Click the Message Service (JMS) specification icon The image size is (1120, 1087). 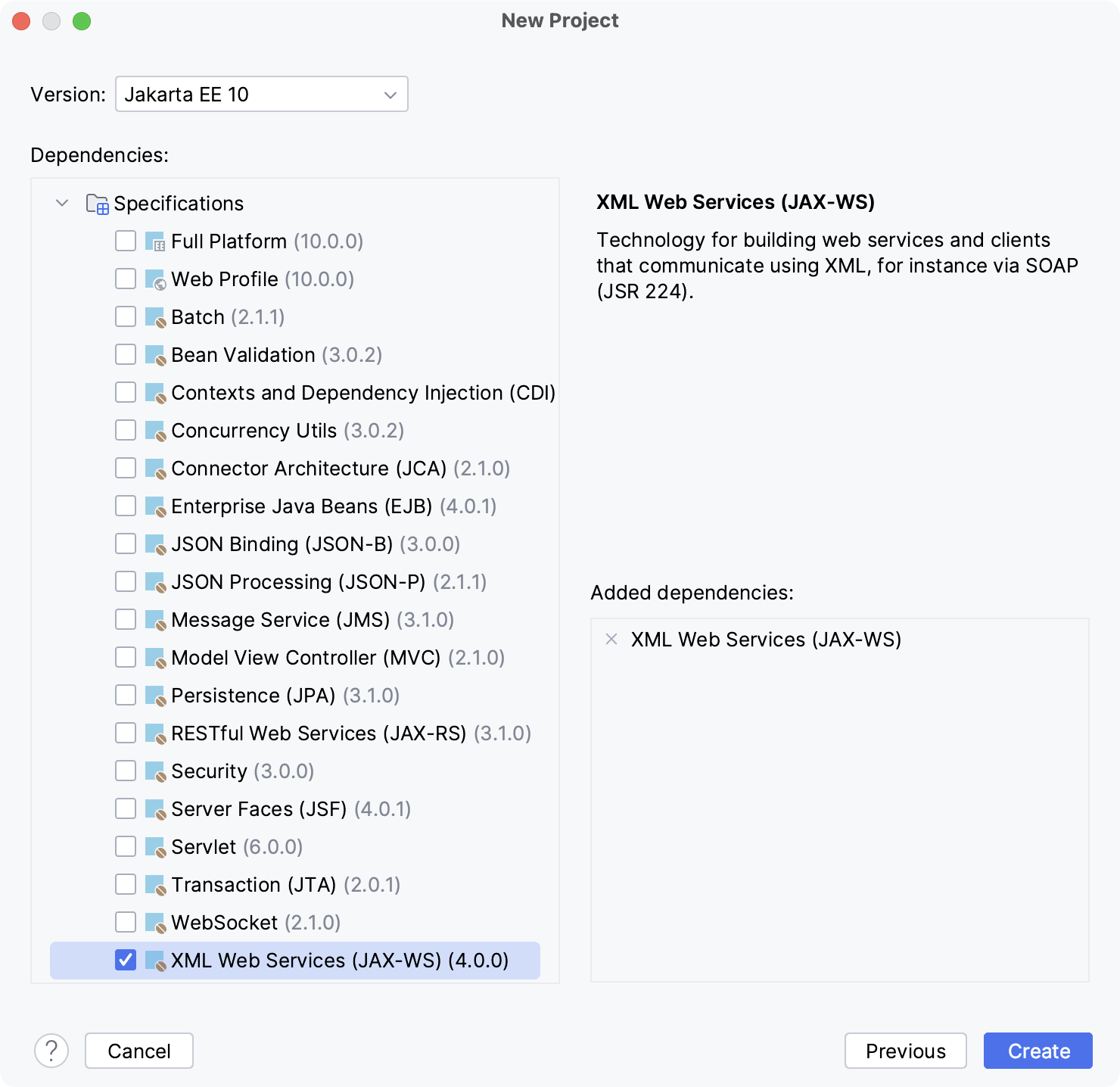[x=154, y=619]
